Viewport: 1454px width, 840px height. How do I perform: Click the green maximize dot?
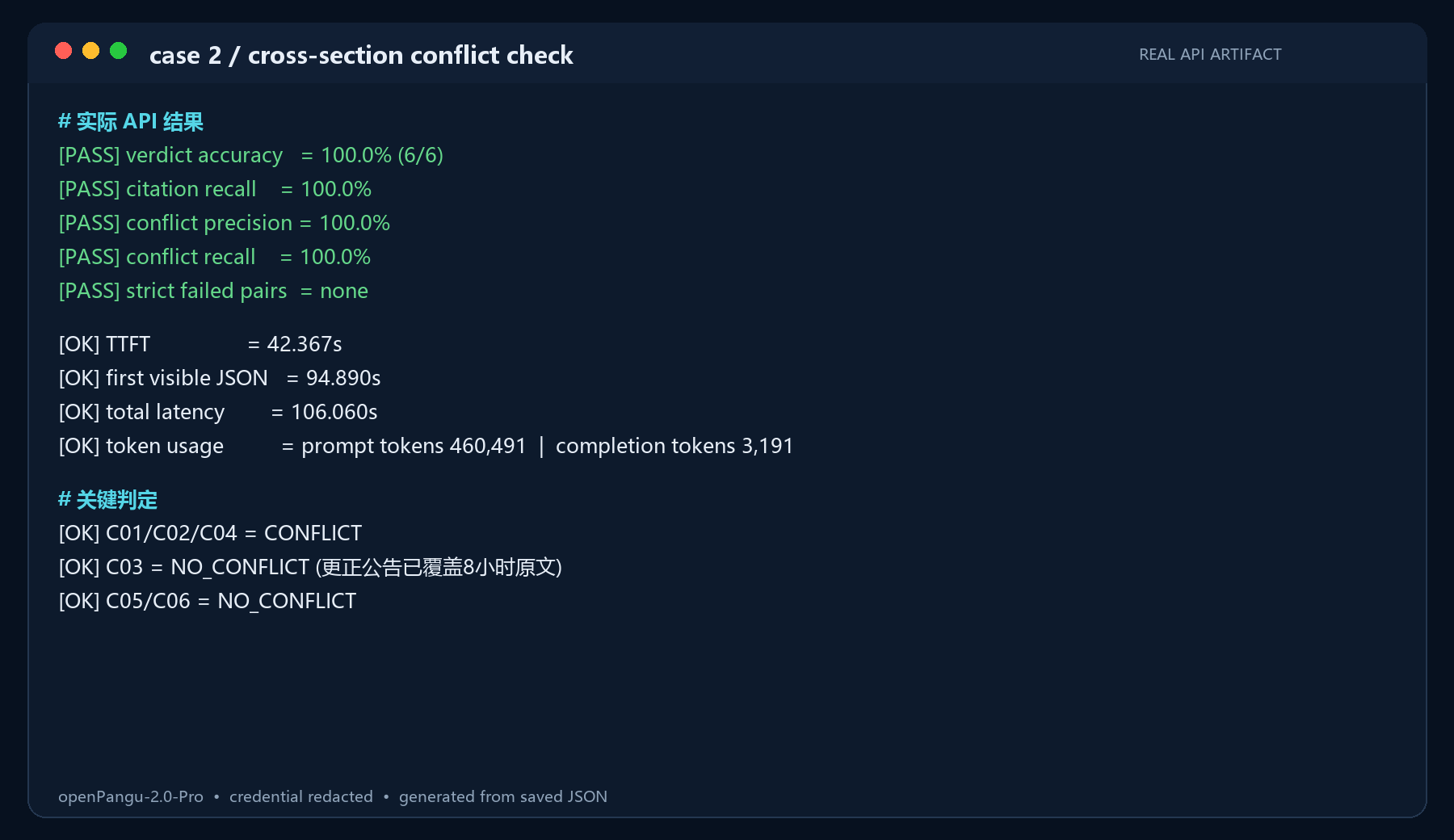click(118, 51)
